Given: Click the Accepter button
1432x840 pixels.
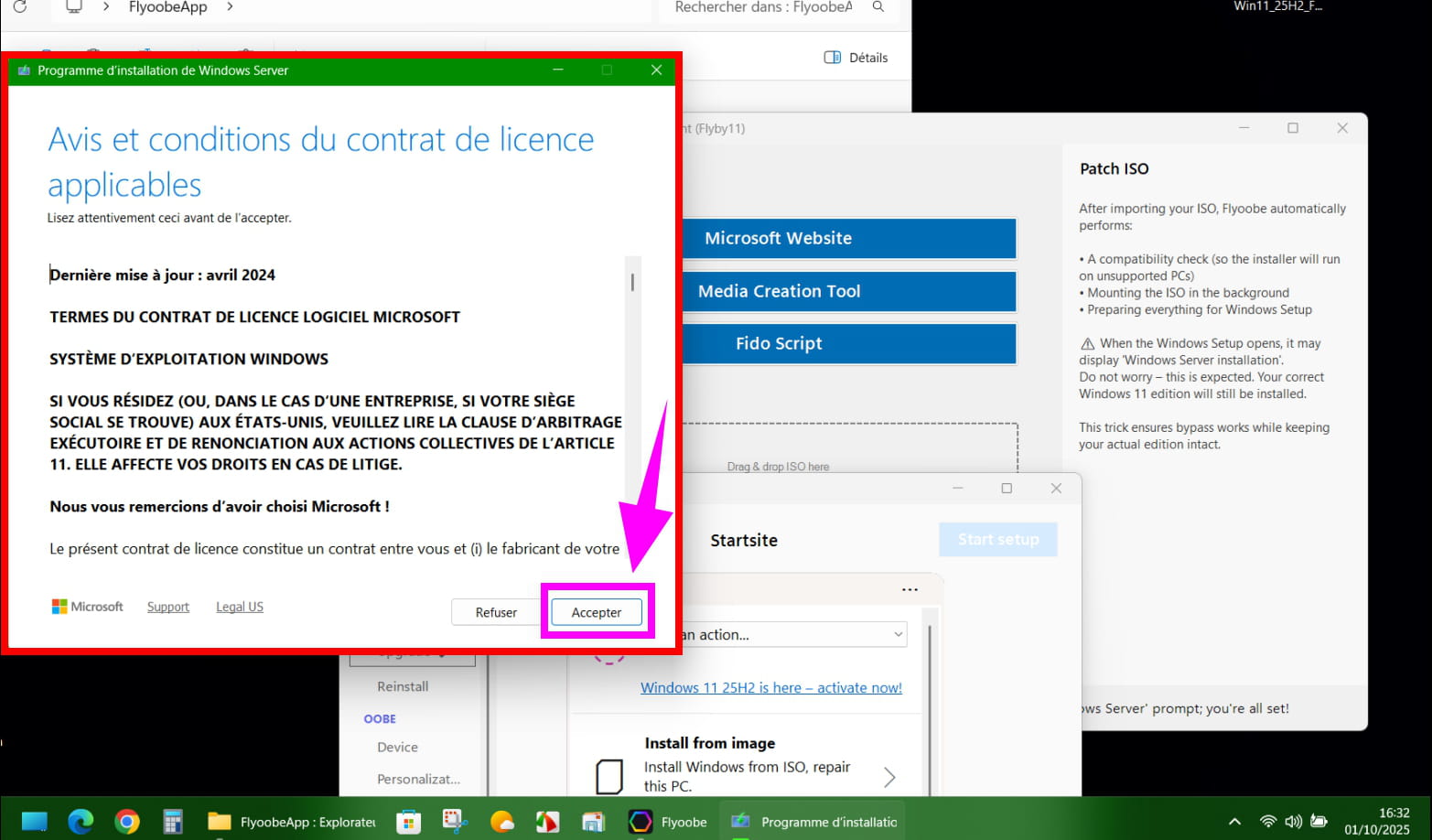Looking at the screenshot, I should (596, 612).
